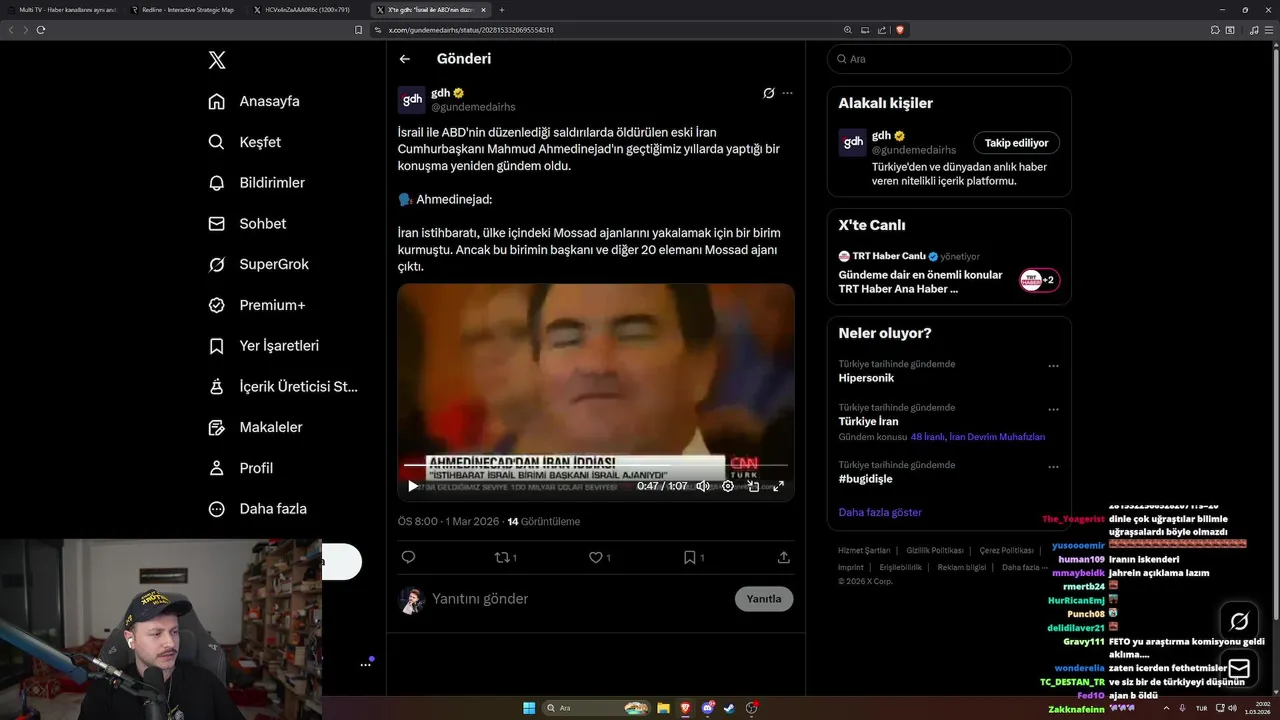
Task: Open more options for Hipersonik trend
Action: click(x=1053, y=366)
